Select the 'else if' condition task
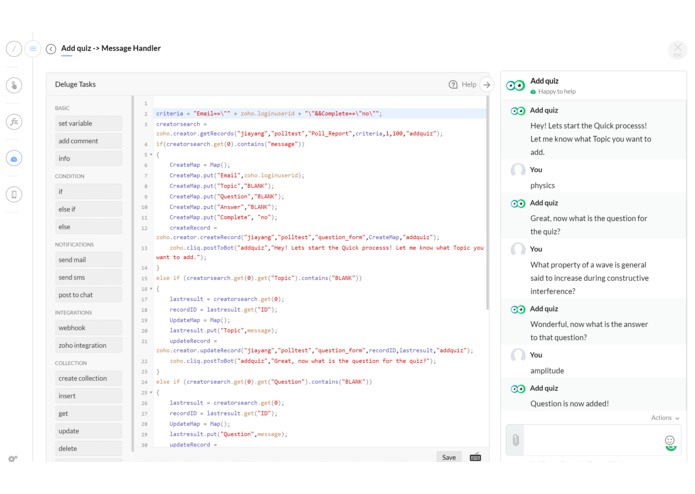 click(88, 209)
